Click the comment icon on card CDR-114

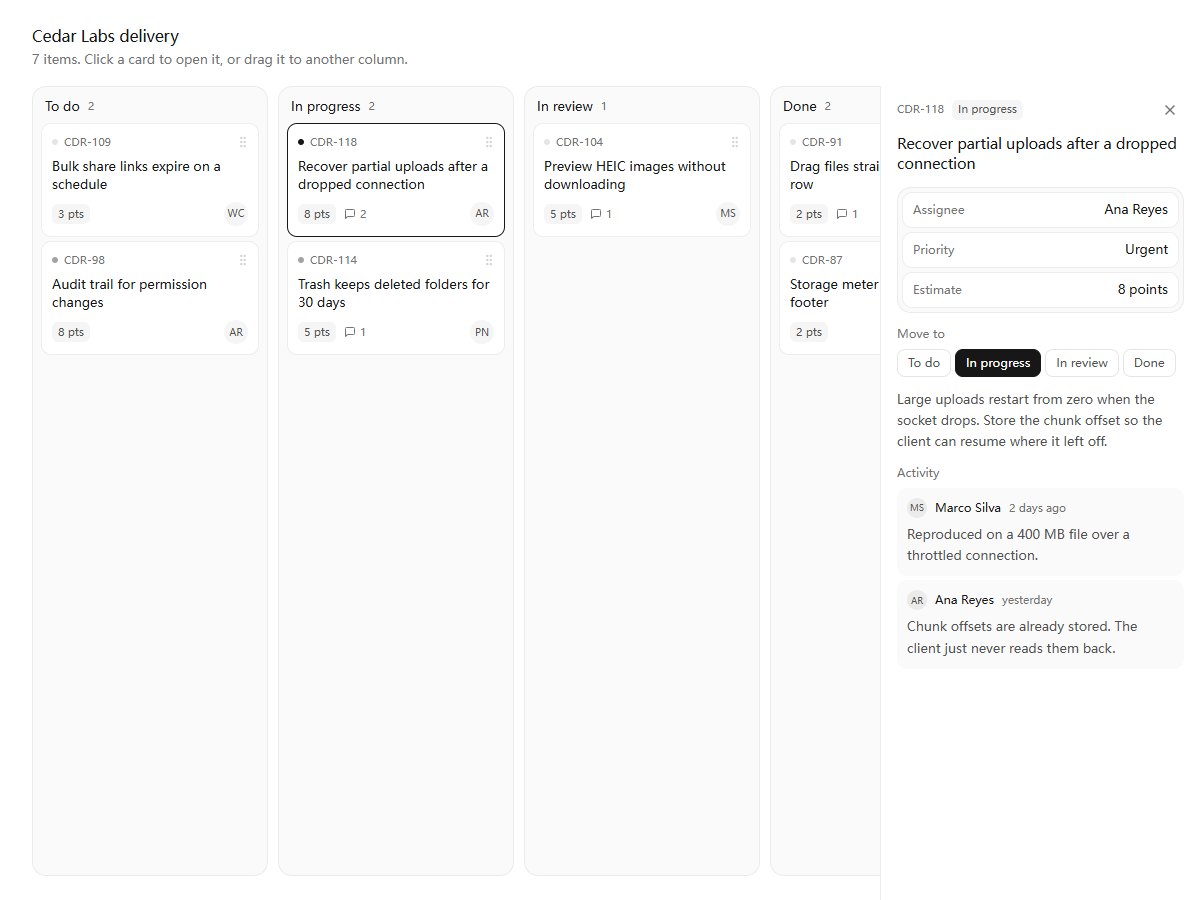tap(350, 332)
